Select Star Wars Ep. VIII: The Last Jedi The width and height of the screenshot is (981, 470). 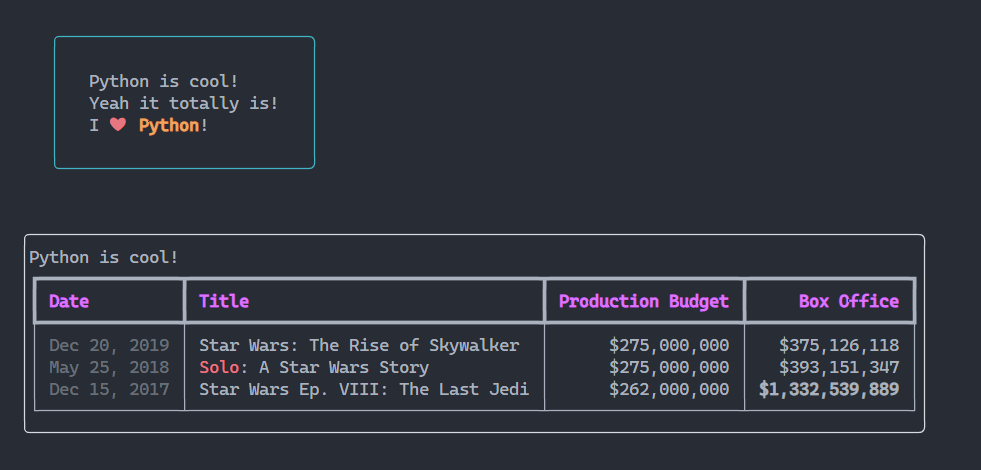pos(364,389)
